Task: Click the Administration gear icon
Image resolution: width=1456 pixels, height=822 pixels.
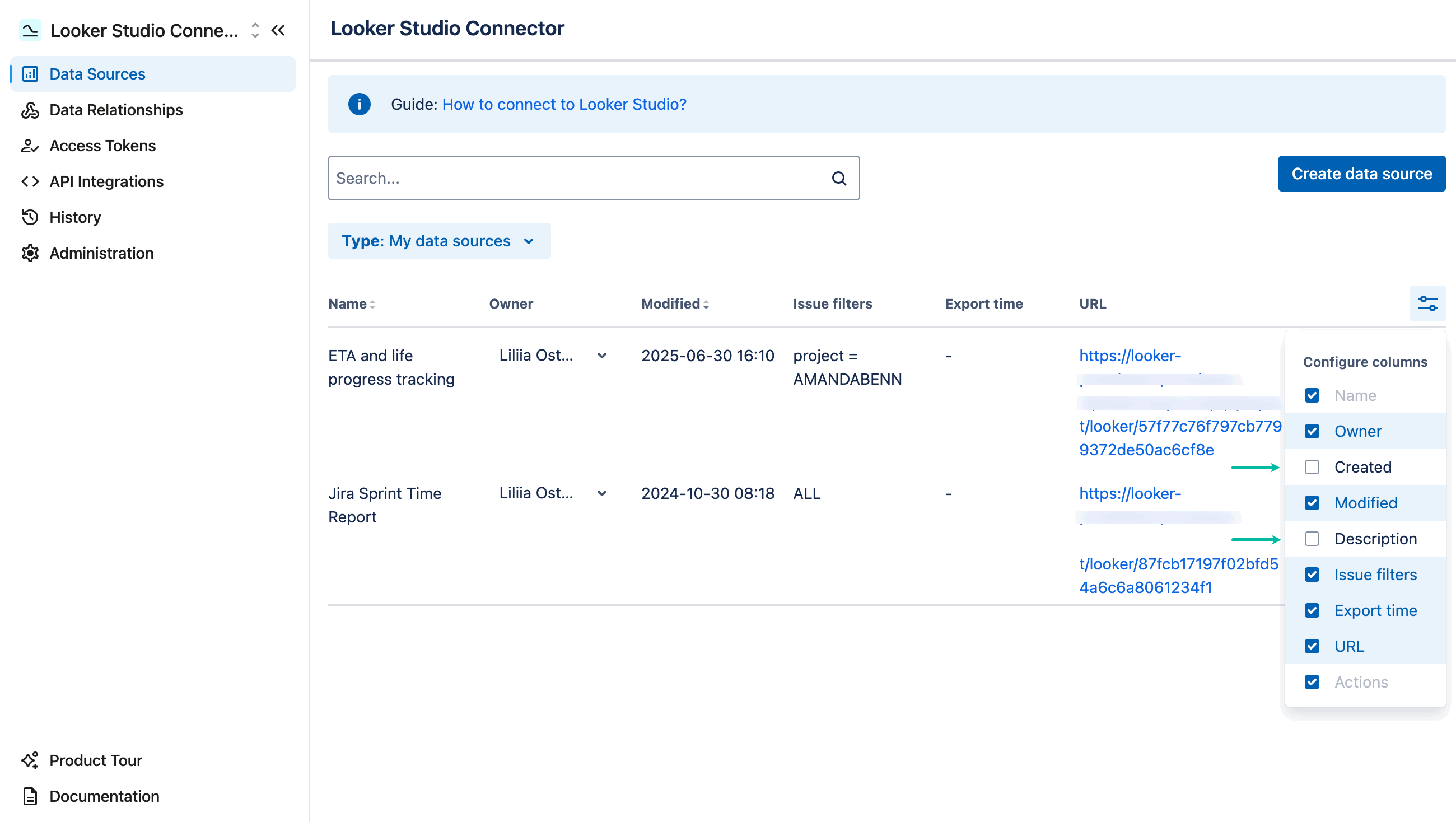Action: (x=30, y=253)
